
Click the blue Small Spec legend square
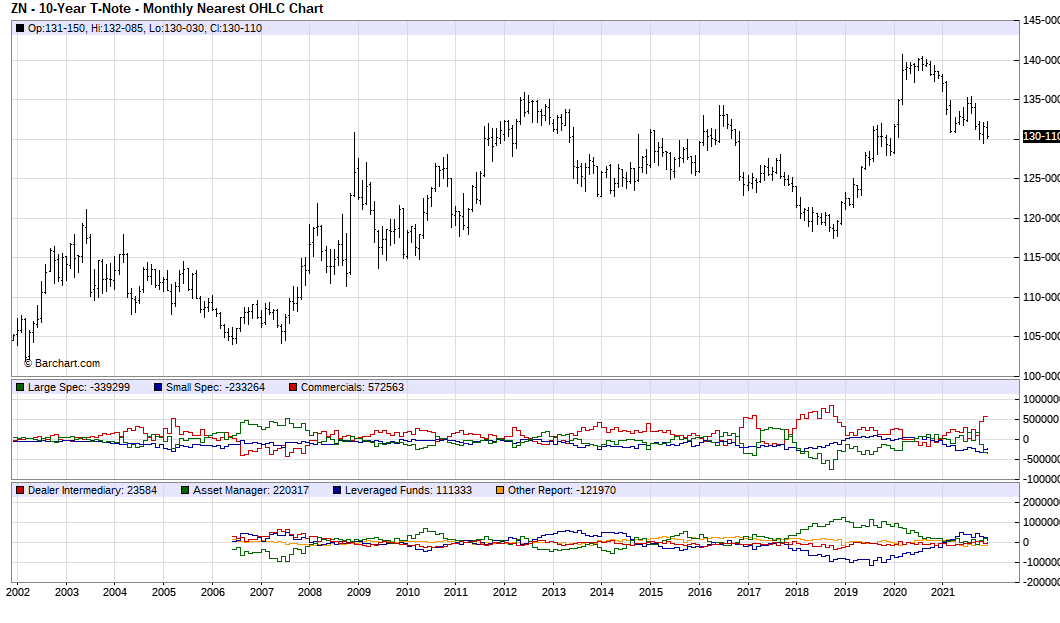click(x=158, y=387)
